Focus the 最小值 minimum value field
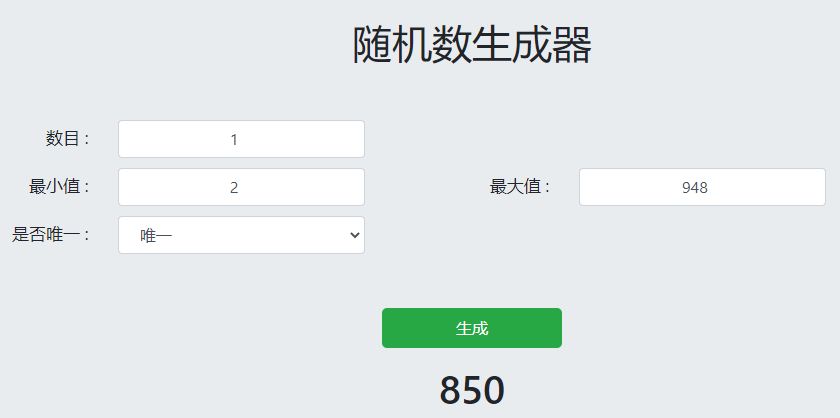Image resolution: width=840 pixels, height=418 pixels. pos(241,187)
